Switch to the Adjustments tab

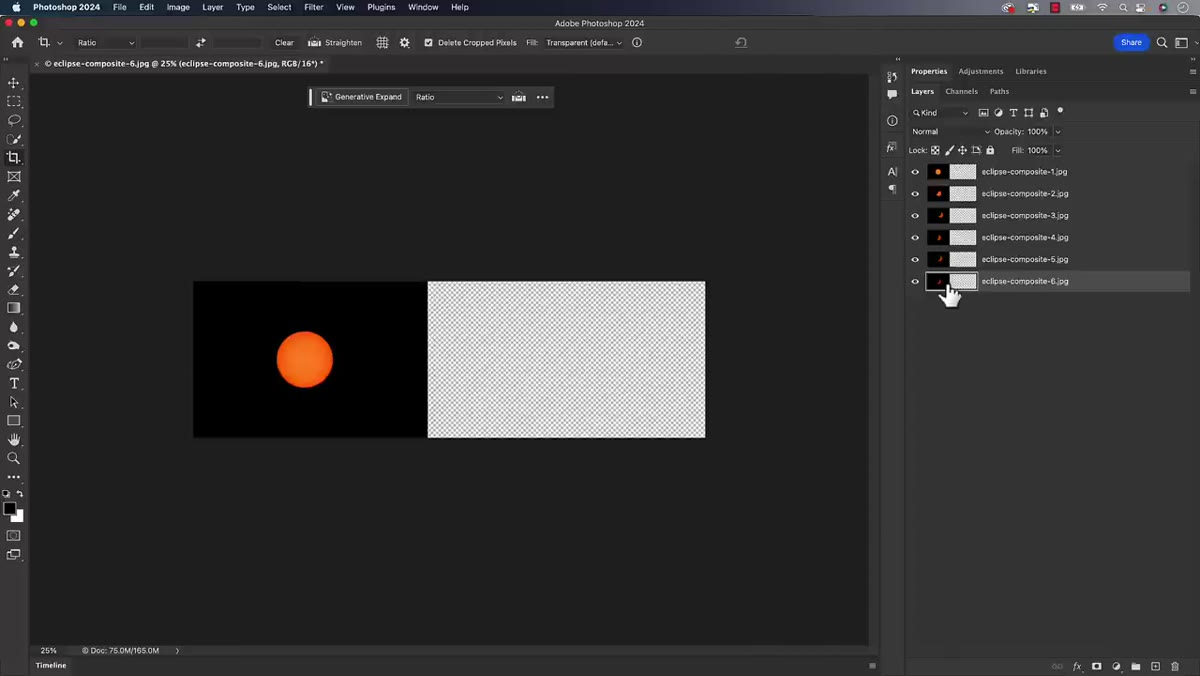(x=980, y=72)
